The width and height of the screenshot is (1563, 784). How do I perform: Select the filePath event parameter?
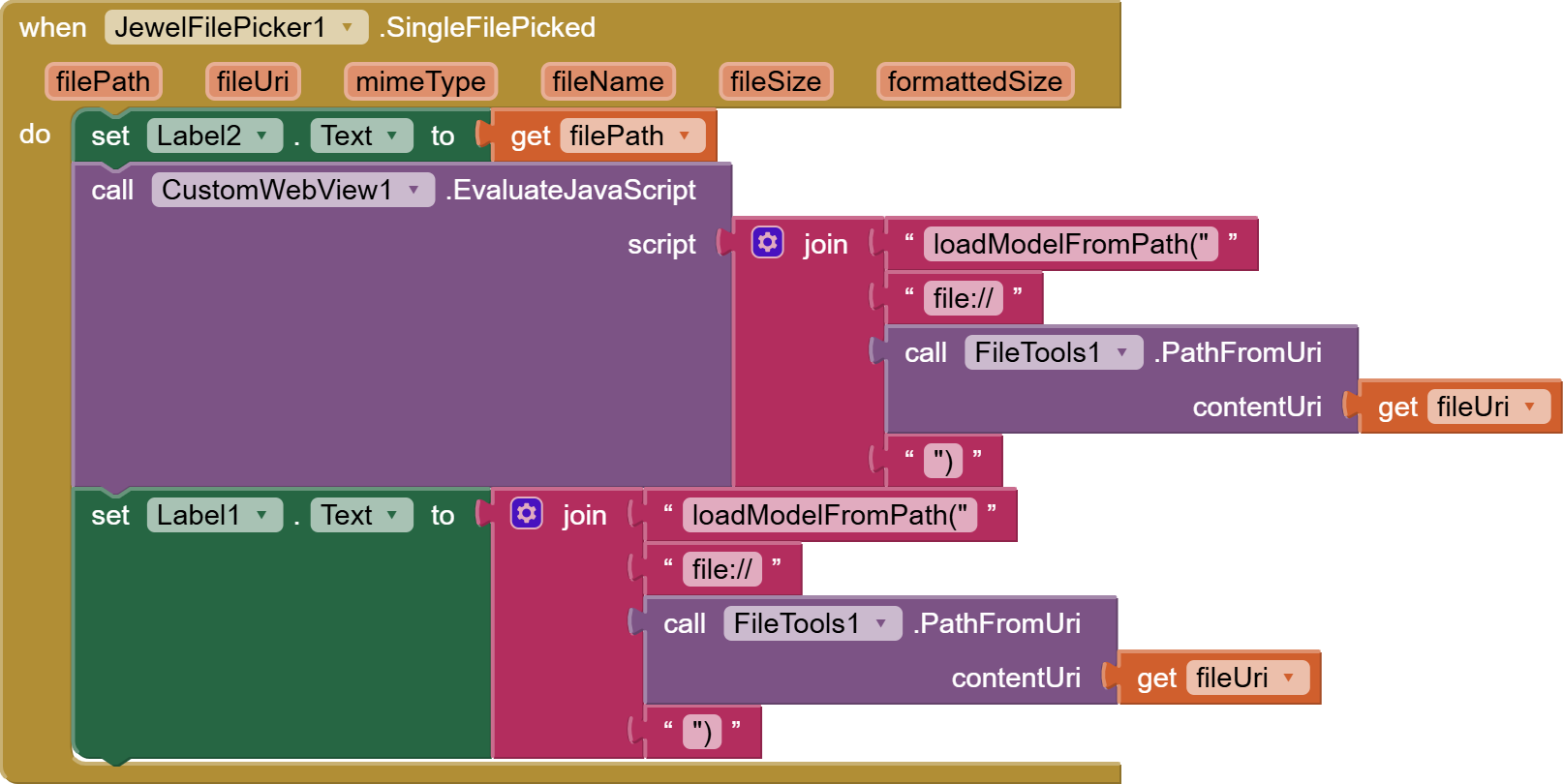[x=103, y=81]
